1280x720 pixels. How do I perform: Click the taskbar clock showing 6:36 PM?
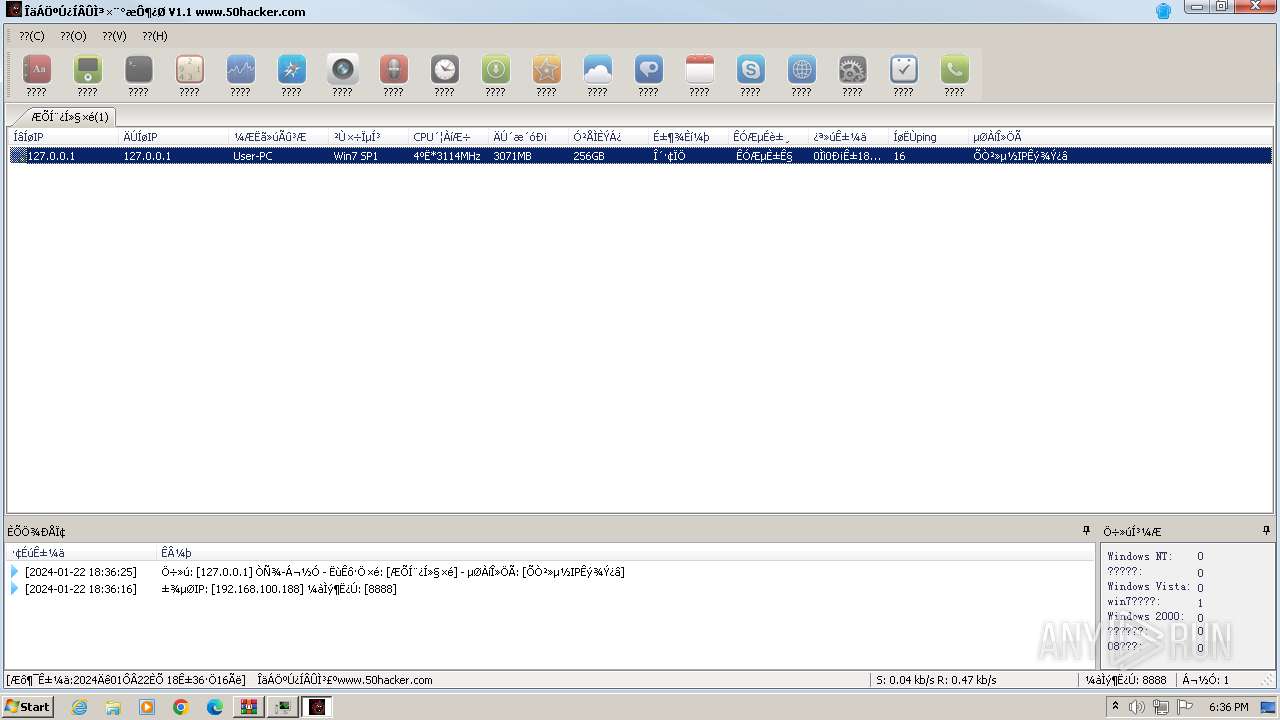1228,707
